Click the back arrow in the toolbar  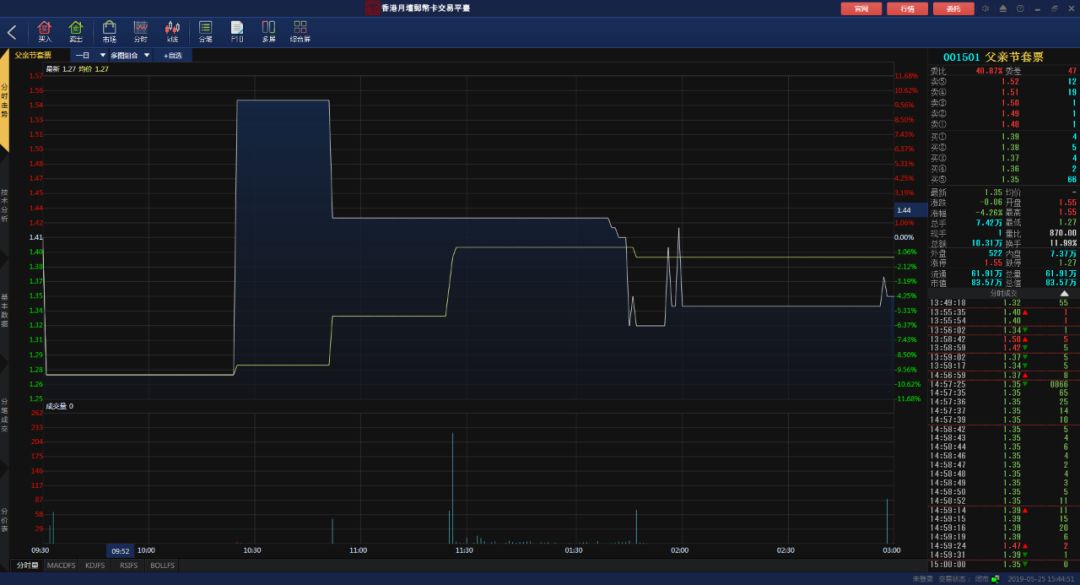pyautogui.click(x=12, y=32)
